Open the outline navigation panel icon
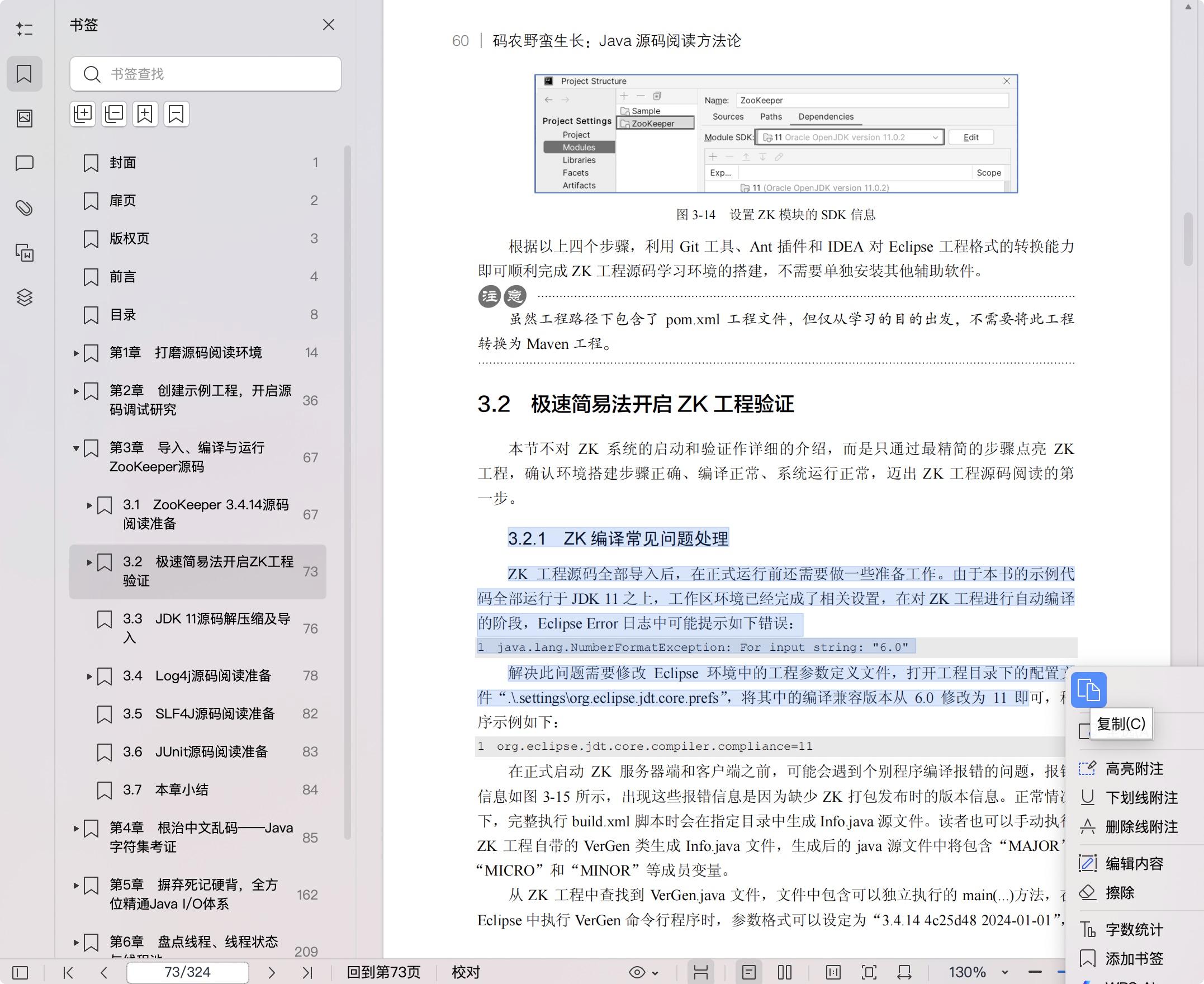Image resolution: width=1204 pixels, height=984 pixels. (x=25, y=29)
